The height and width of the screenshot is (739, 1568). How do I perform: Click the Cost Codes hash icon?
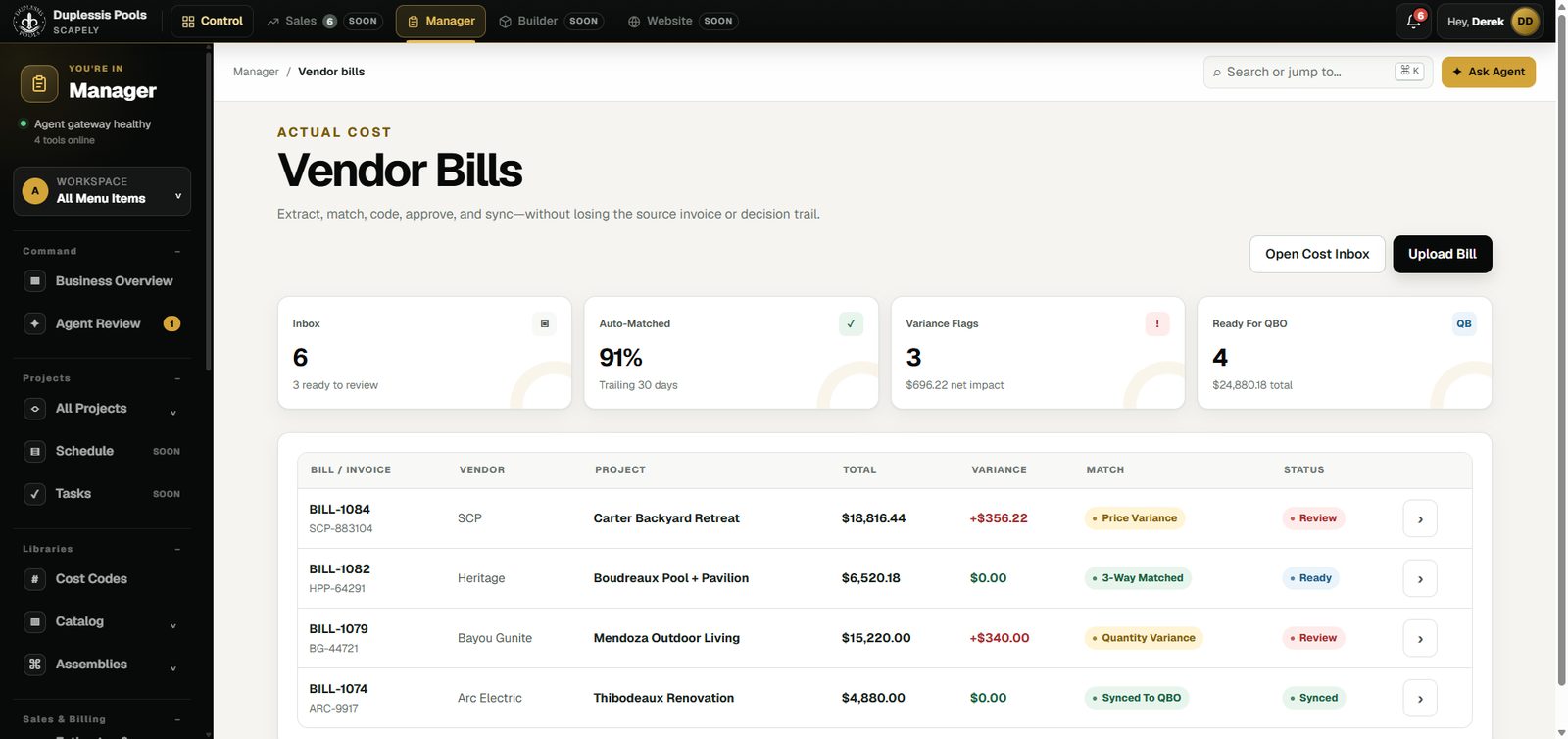coord(35,579)
